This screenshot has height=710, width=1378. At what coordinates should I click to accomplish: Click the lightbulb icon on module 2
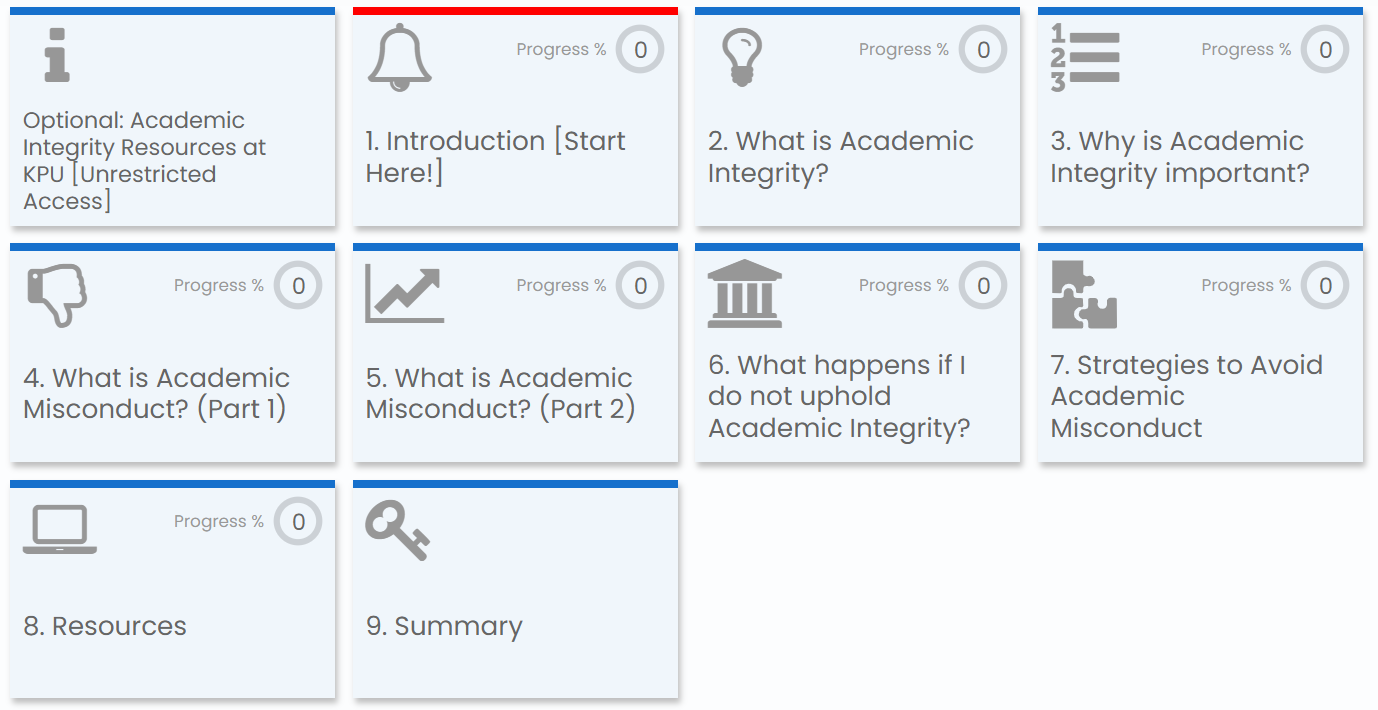(x=741, y=57)
